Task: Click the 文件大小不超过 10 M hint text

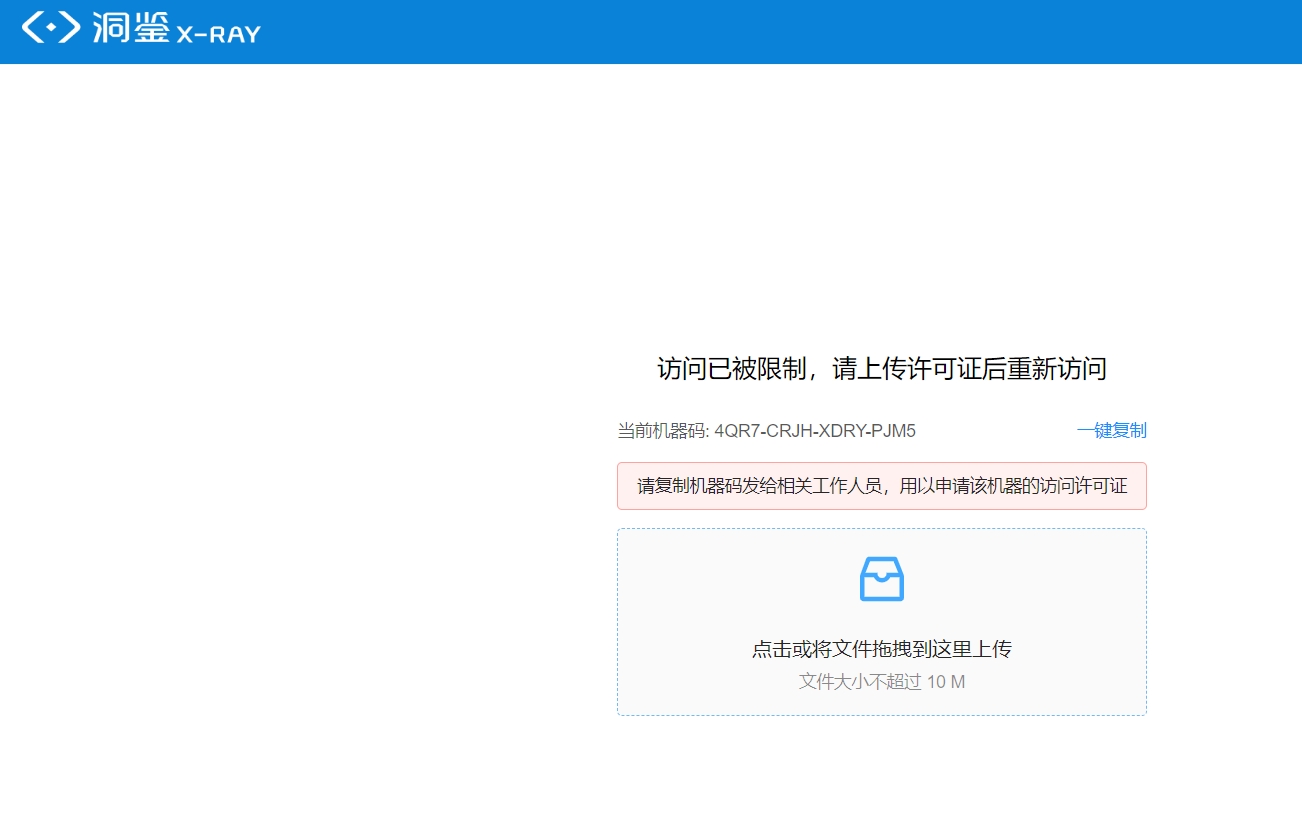Action: (x=881, y=682)
